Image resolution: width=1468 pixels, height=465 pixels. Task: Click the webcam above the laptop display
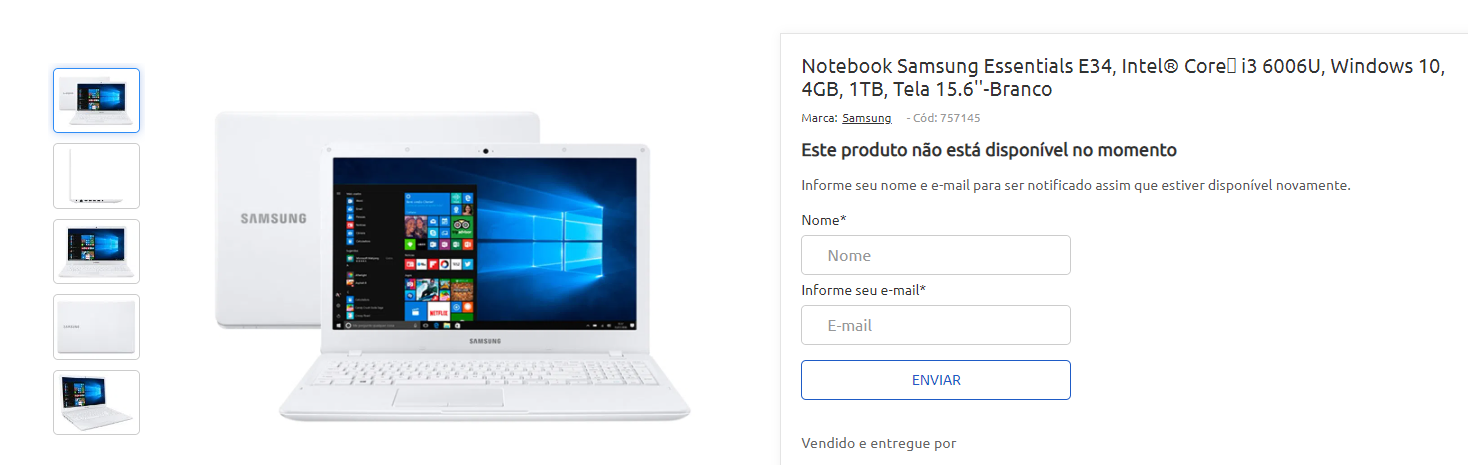point(484,151)
